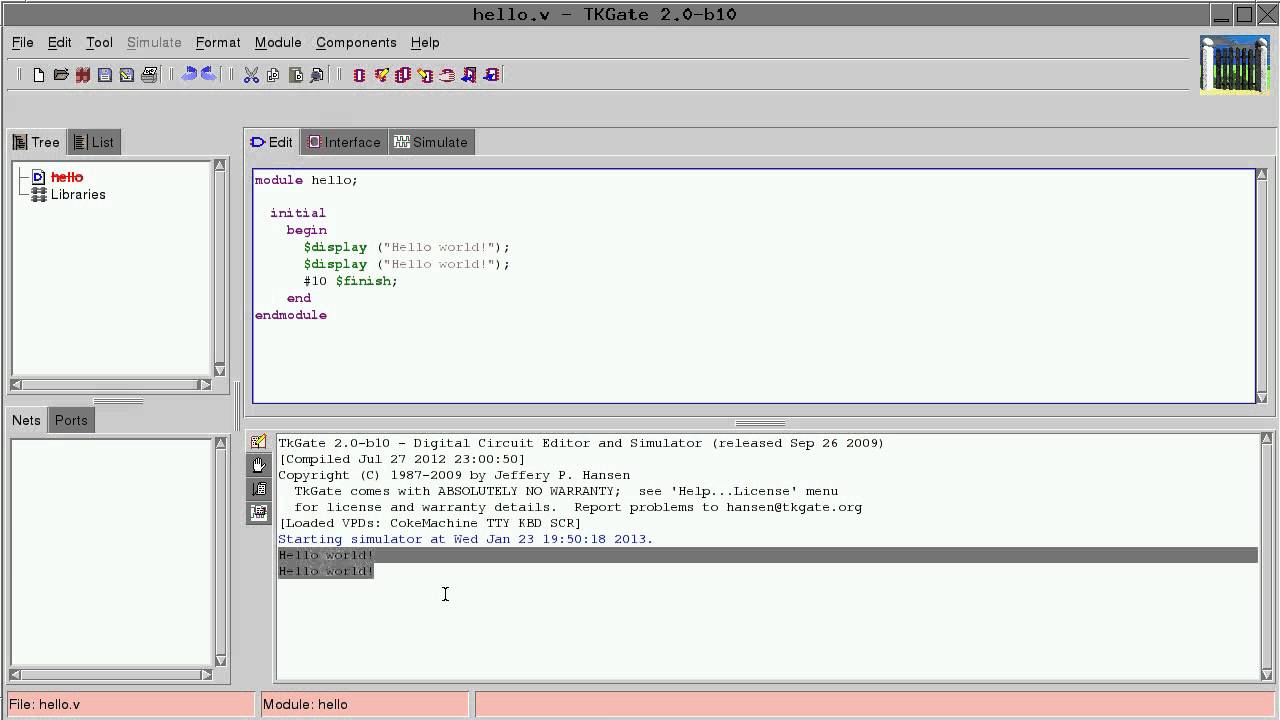The image size is (1280, 720).
Task: Click the log console scroll-down arrow
Action: pos(1267,676)
